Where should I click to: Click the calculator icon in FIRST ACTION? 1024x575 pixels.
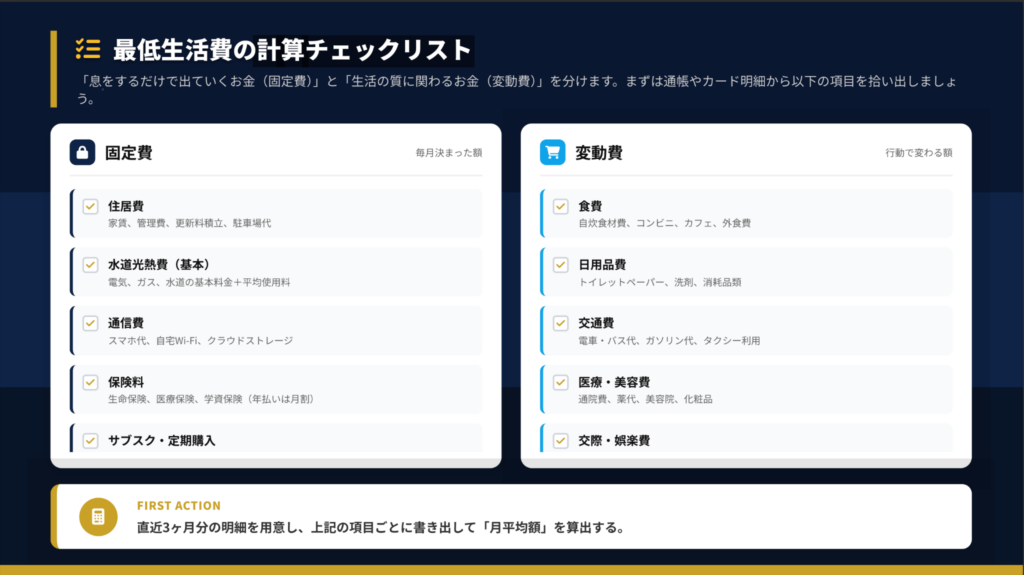(98, 516)
